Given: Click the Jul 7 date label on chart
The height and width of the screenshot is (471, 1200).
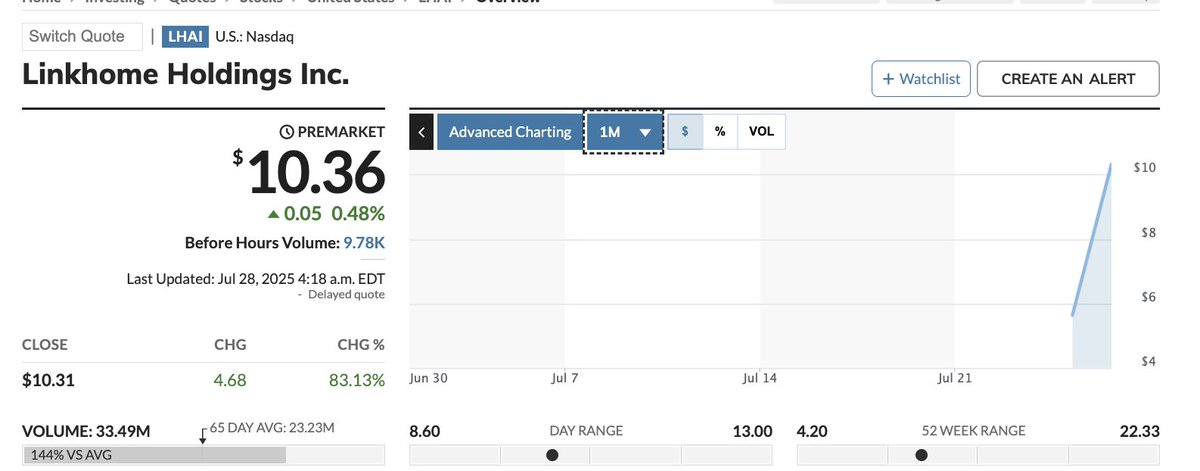Looking at the screenshot, I should pyautogui.click(x=564, y=378).
